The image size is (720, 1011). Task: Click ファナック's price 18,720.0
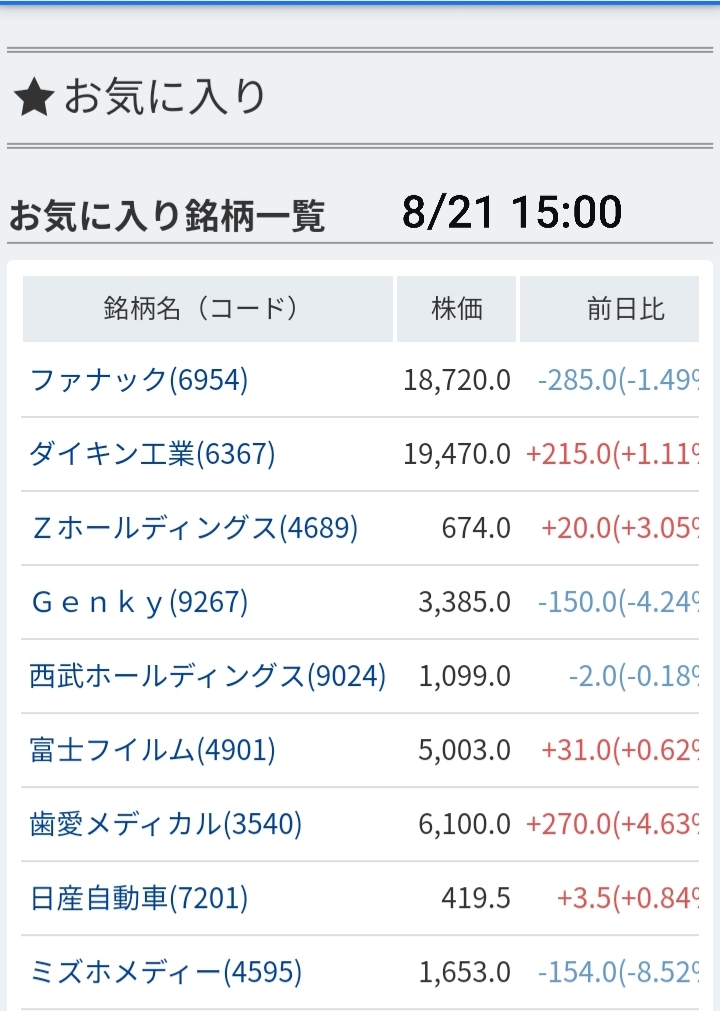point(457,380)
